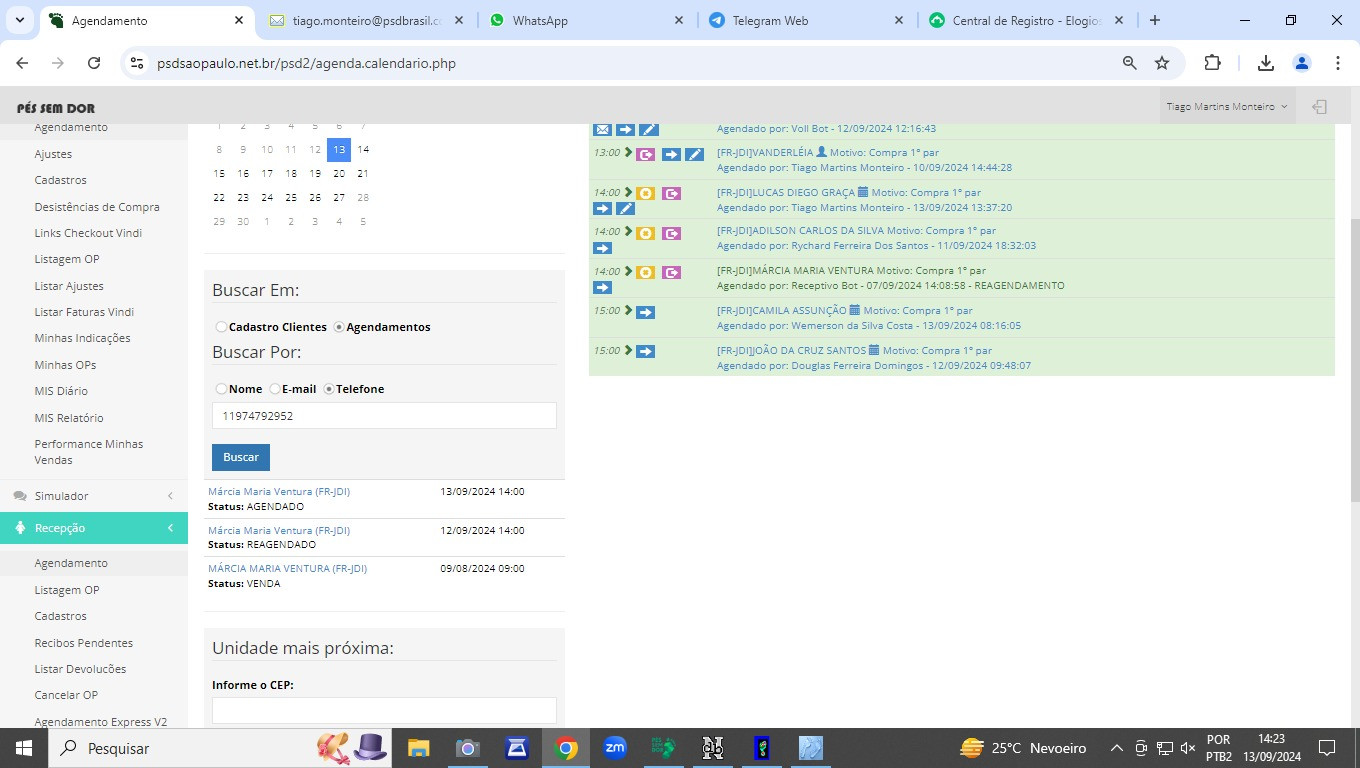Click the Informe o CEP field
This screenshot has width=1360, height=768.
click(384, 710)
